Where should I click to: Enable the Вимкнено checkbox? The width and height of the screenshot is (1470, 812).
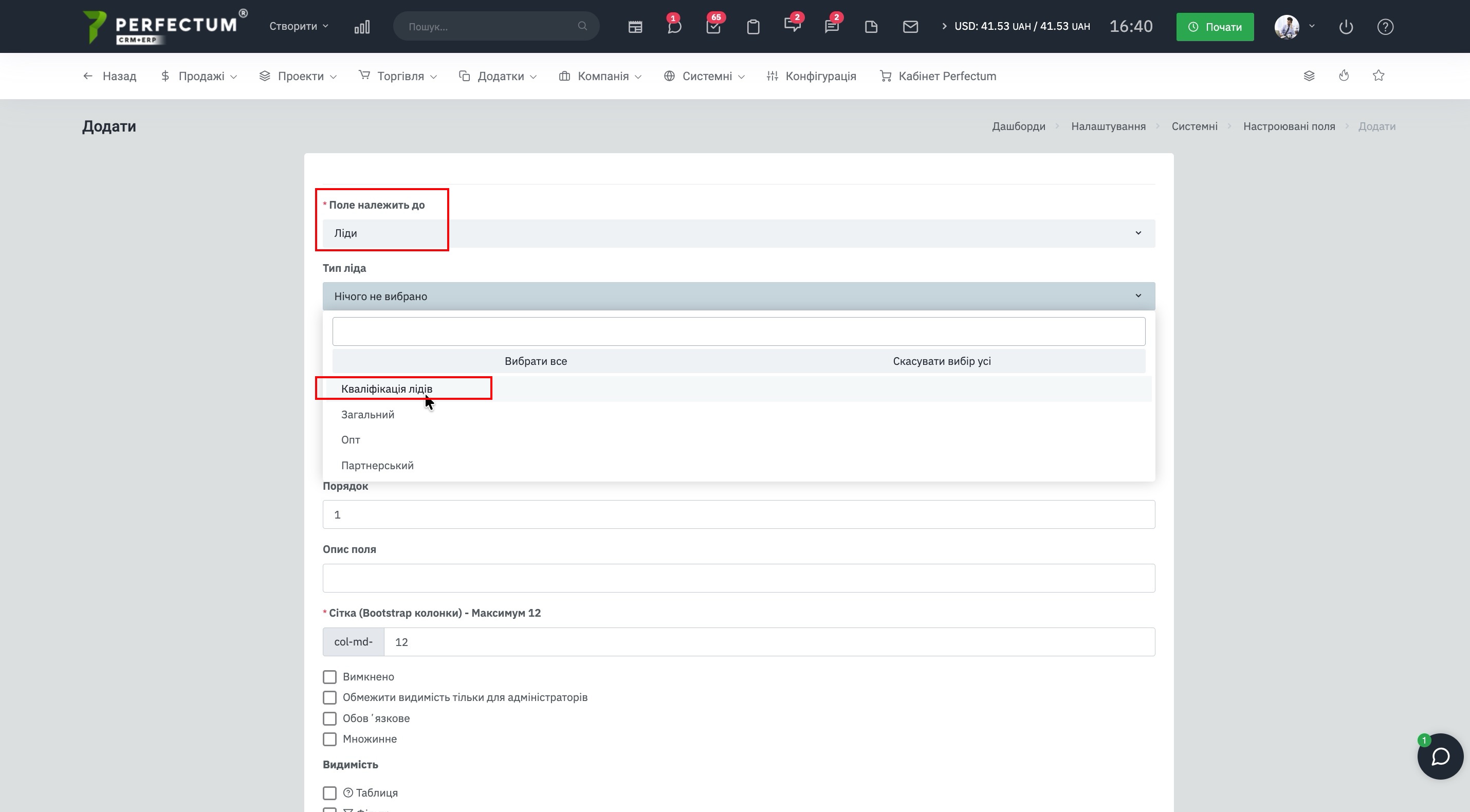pos(330,677)
